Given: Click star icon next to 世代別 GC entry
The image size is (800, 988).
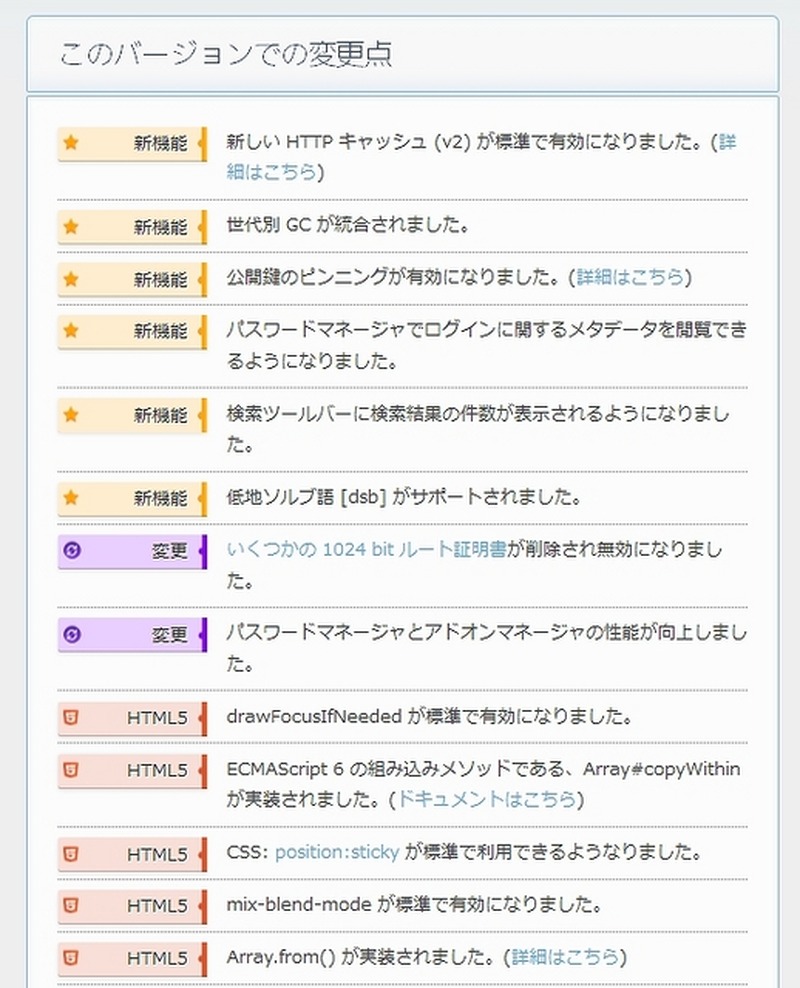Looking at the screenshot, I should [71, 226].
